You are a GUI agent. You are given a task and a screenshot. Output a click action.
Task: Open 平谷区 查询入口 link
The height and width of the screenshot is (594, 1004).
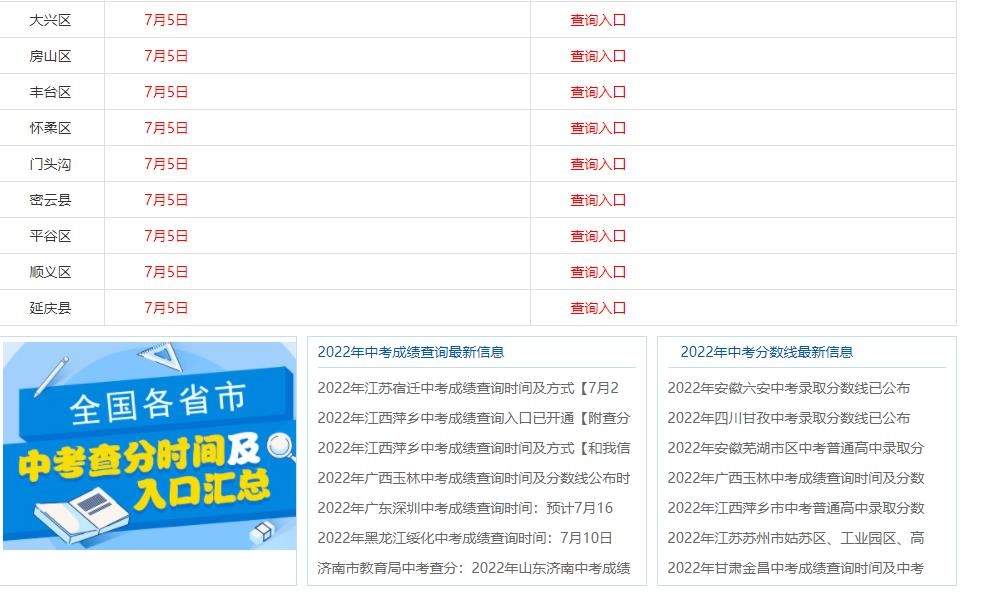[597, 236]
